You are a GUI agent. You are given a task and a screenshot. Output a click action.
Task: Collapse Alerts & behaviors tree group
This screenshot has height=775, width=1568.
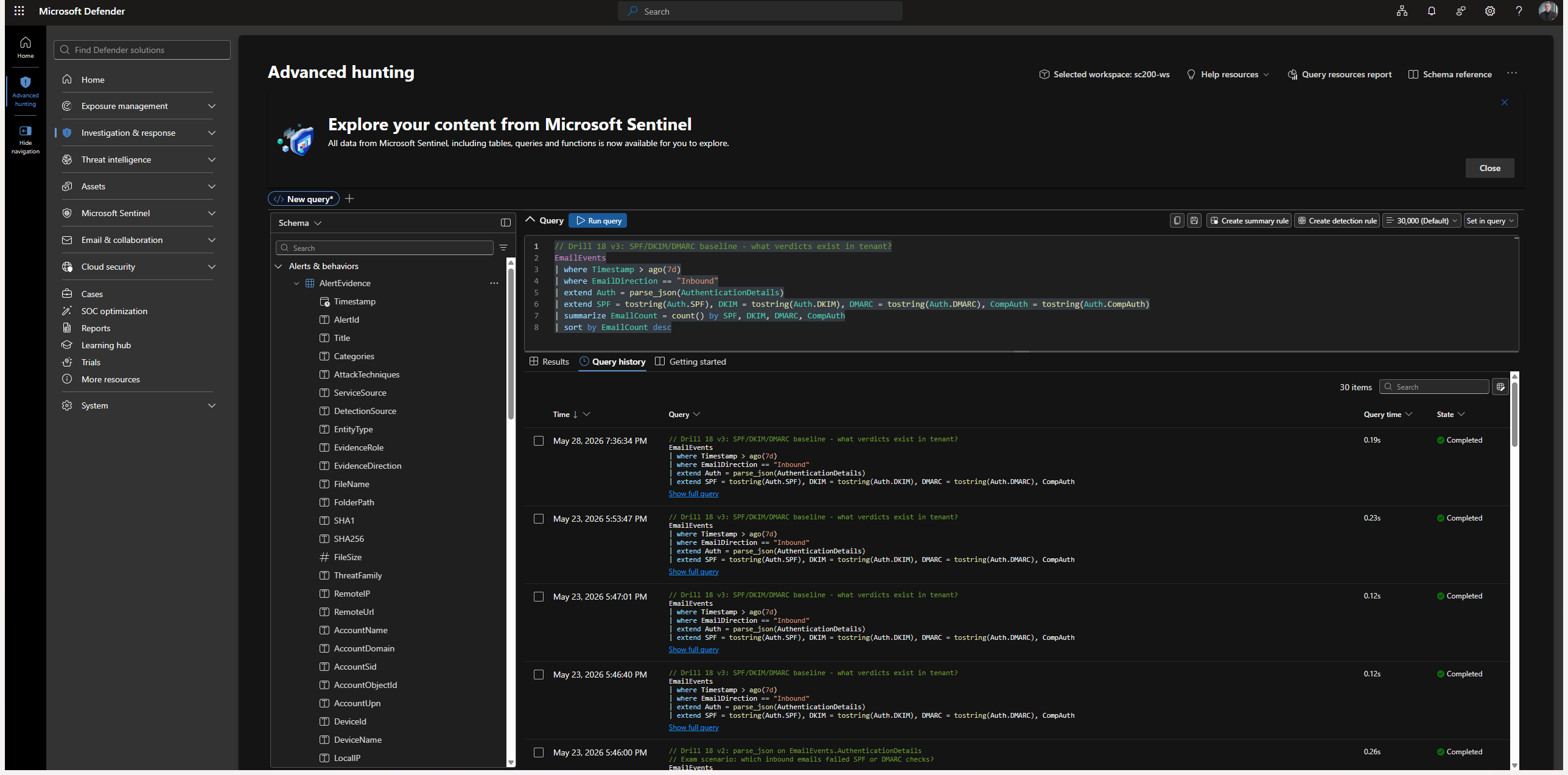click(279, 266)
